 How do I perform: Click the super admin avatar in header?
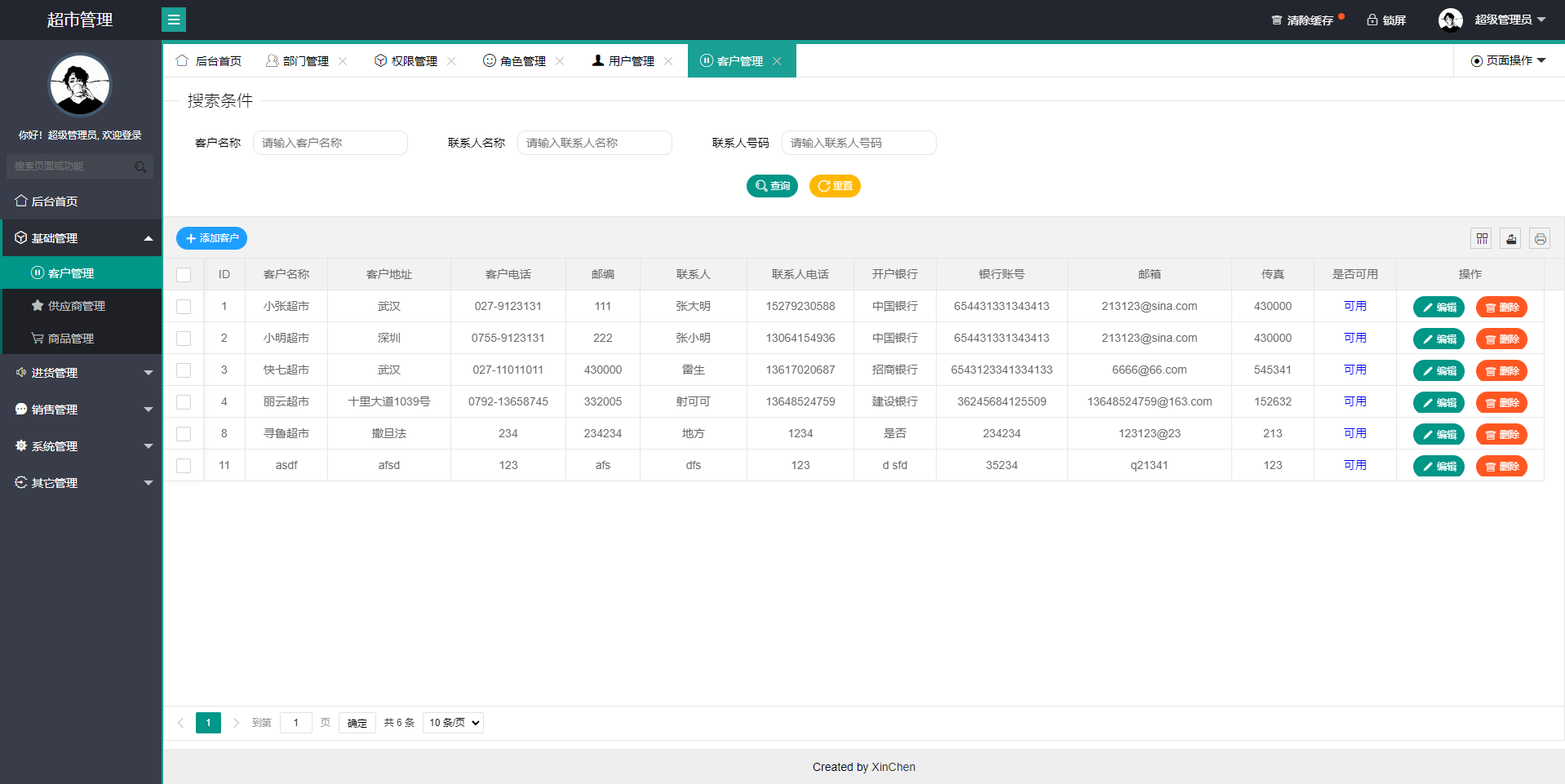coord(1450,20)
